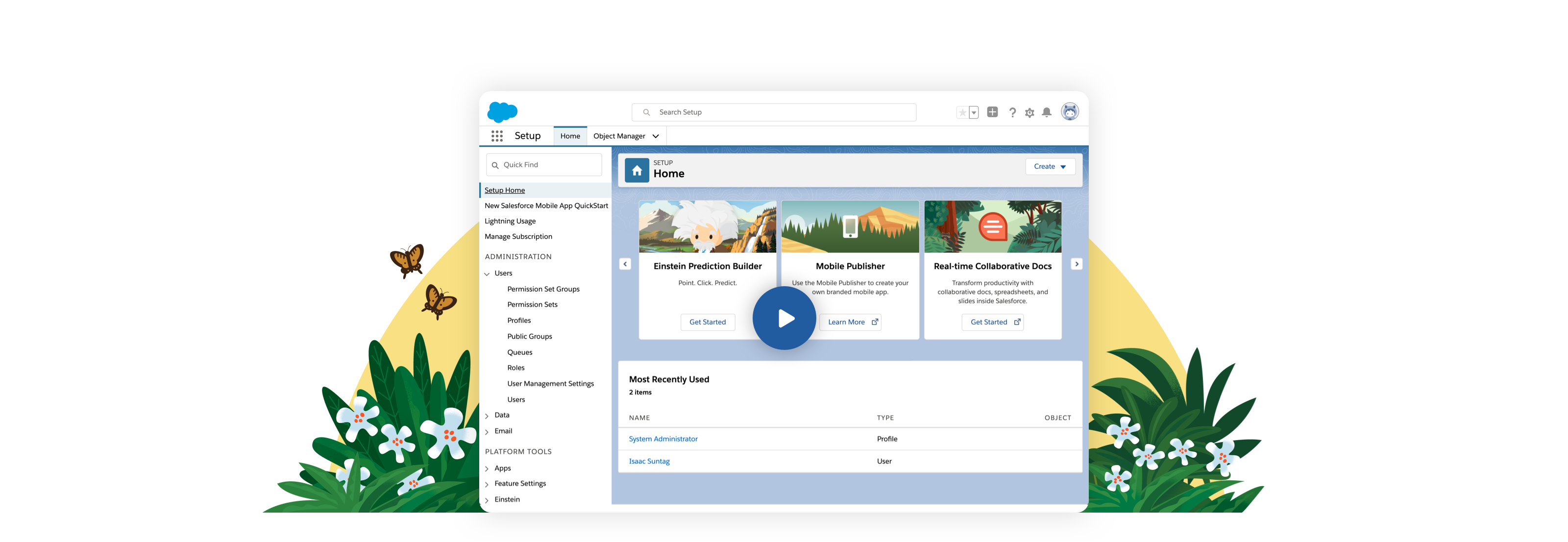Click the favorites star icon

[962, 113]
